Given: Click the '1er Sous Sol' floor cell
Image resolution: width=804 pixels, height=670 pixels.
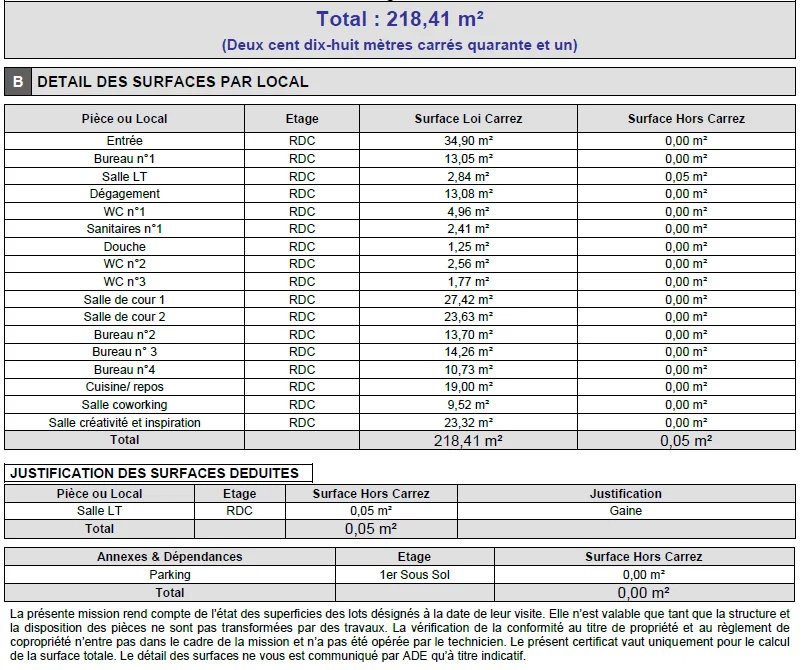Looking at the screenshot, I should pyautogui.click(x=414, y=575).
